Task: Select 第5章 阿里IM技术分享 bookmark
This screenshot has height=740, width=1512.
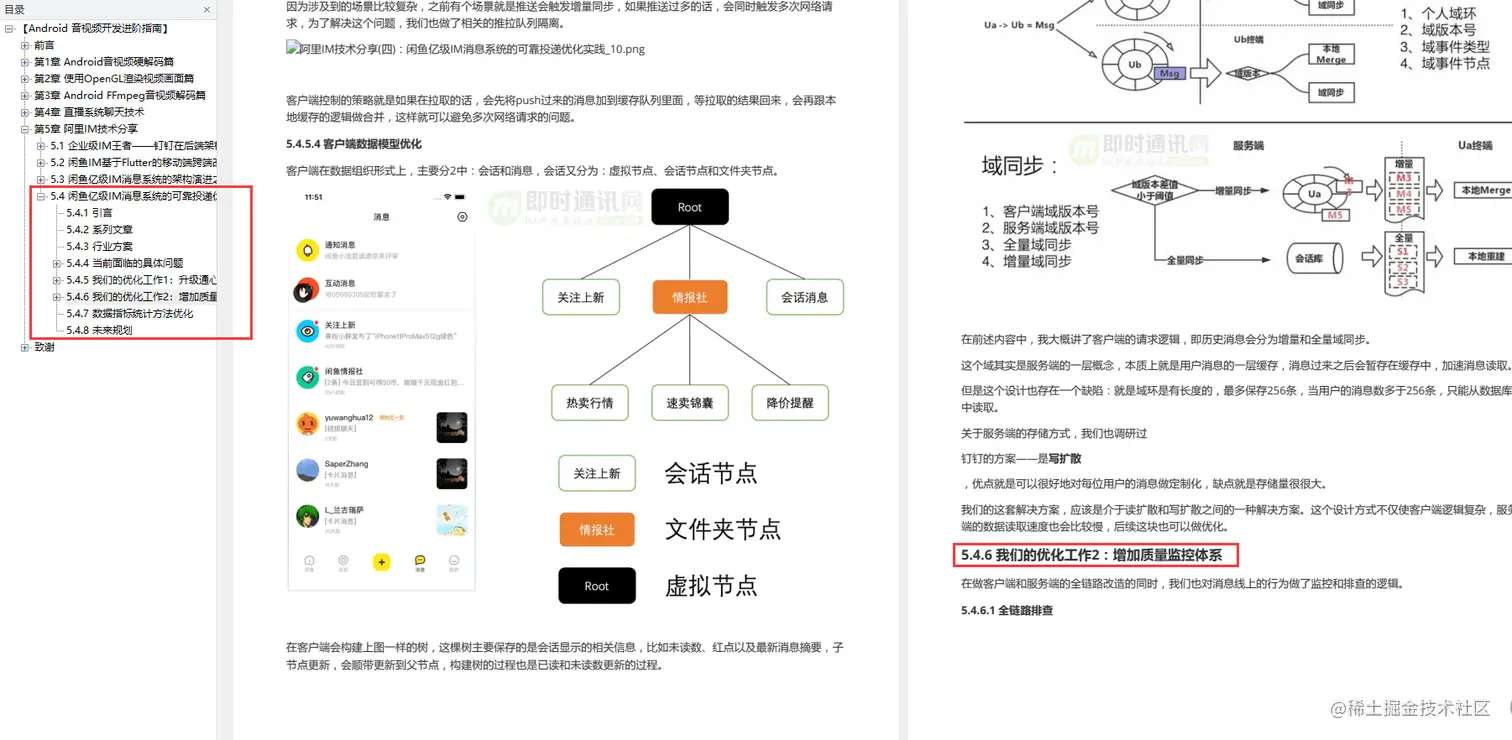Action: pyautogui.click(x=86, y=129)
